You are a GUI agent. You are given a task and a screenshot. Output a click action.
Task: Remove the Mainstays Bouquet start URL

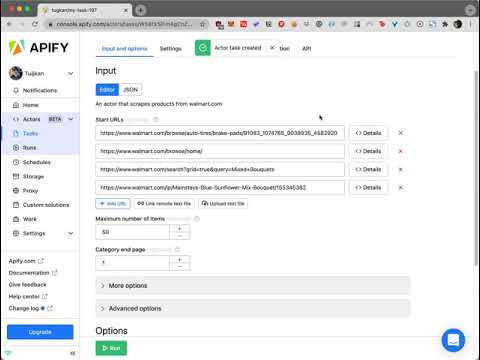401,187
